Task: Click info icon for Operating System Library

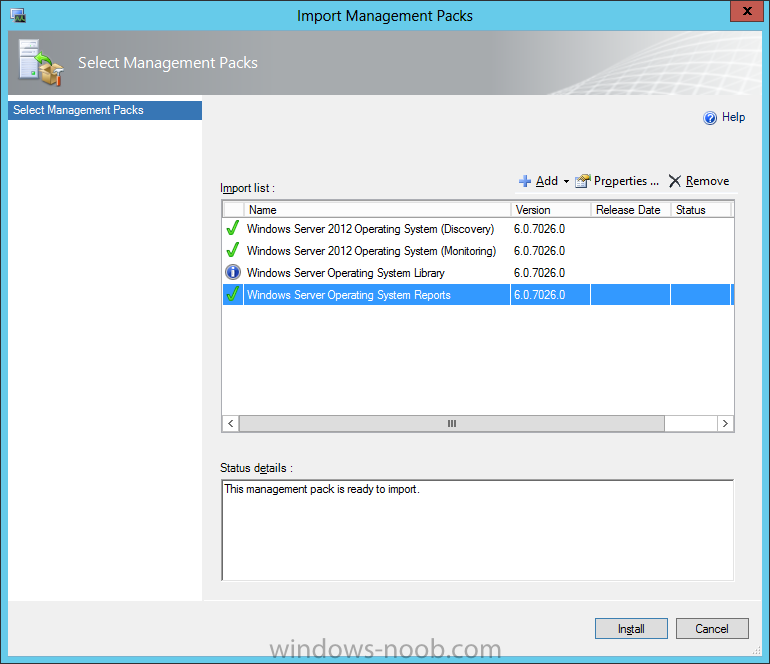Action: click(x=233, y=272)
